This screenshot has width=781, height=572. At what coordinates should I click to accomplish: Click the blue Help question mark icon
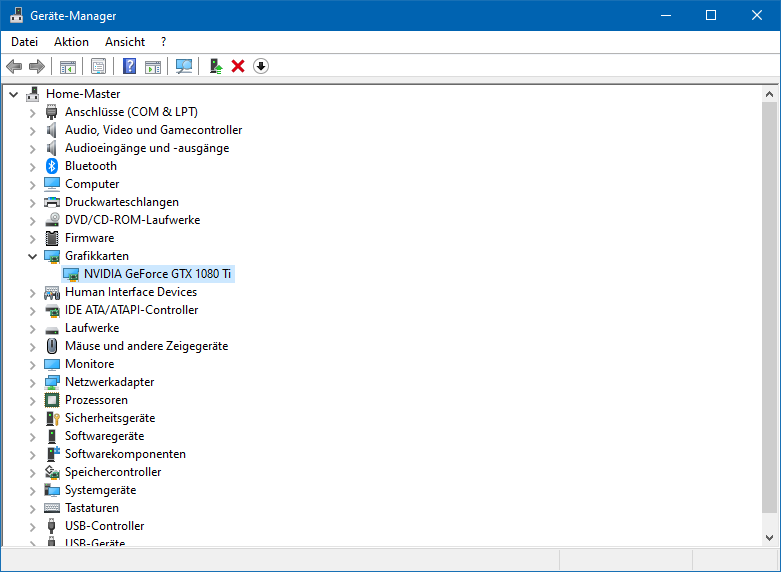[x=129, y=66]
